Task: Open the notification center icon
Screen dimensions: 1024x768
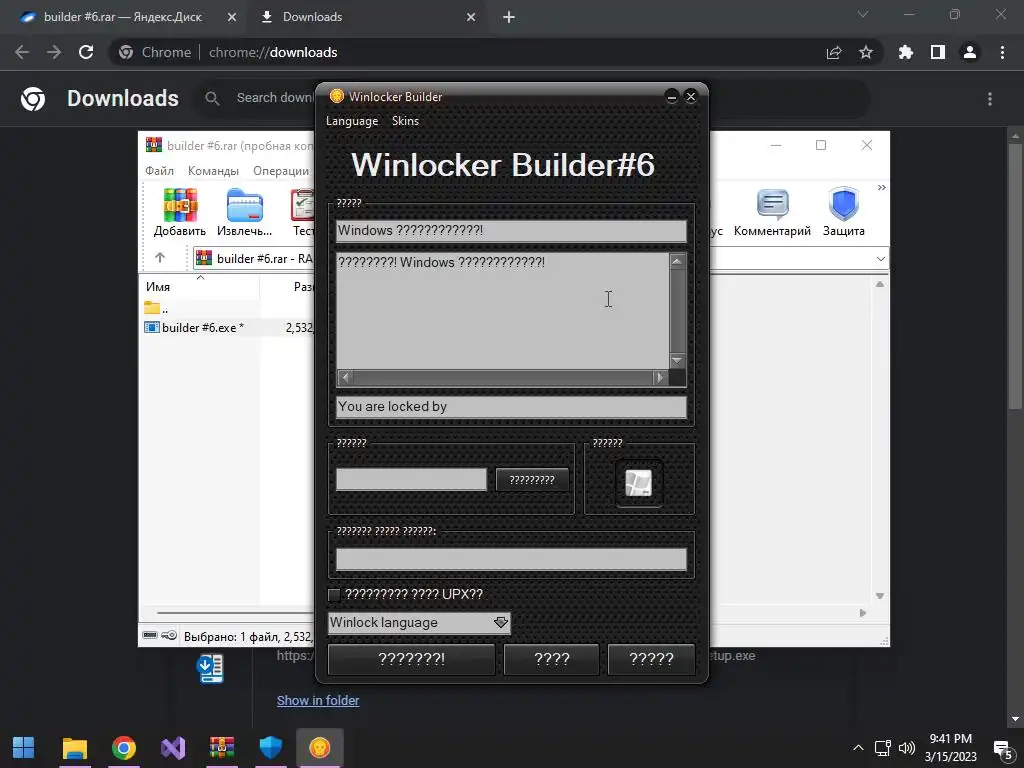Action: click(1002, 750)
